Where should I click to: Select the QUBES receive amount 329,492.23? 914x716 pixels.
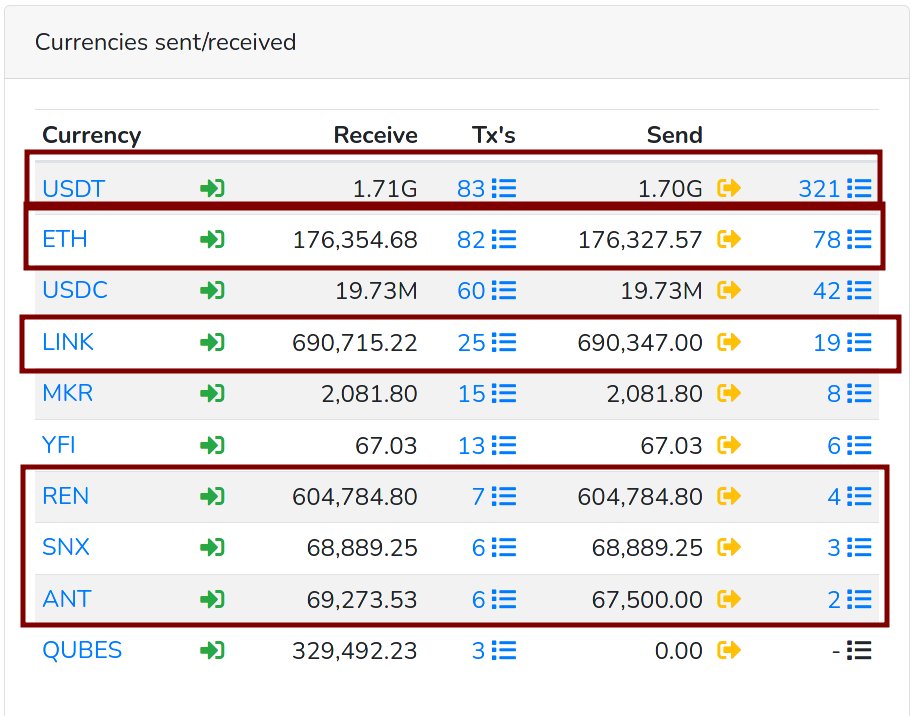point(355,651)
